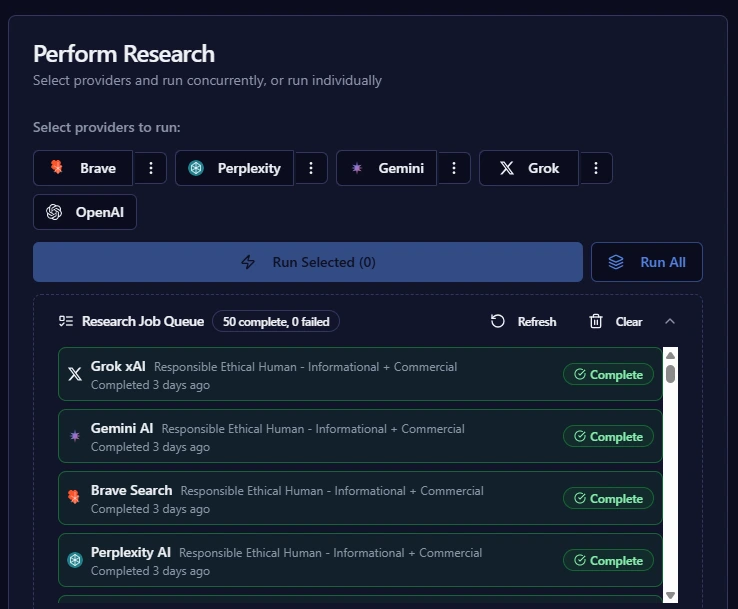Refresh the Research Job Queue
Screen dimensions: 738x609
(x=523, y=321)
